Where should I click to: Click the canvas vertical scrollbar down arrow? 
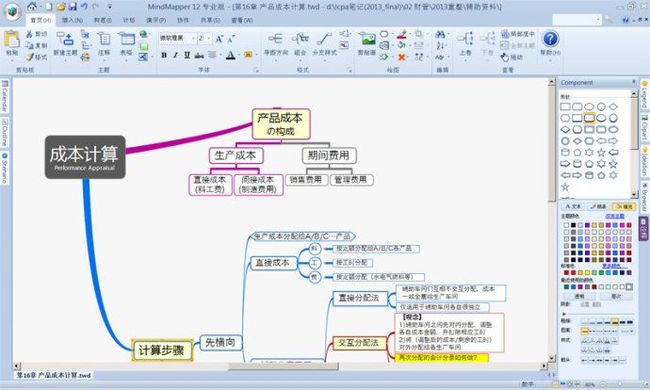(x=551, y=358)
